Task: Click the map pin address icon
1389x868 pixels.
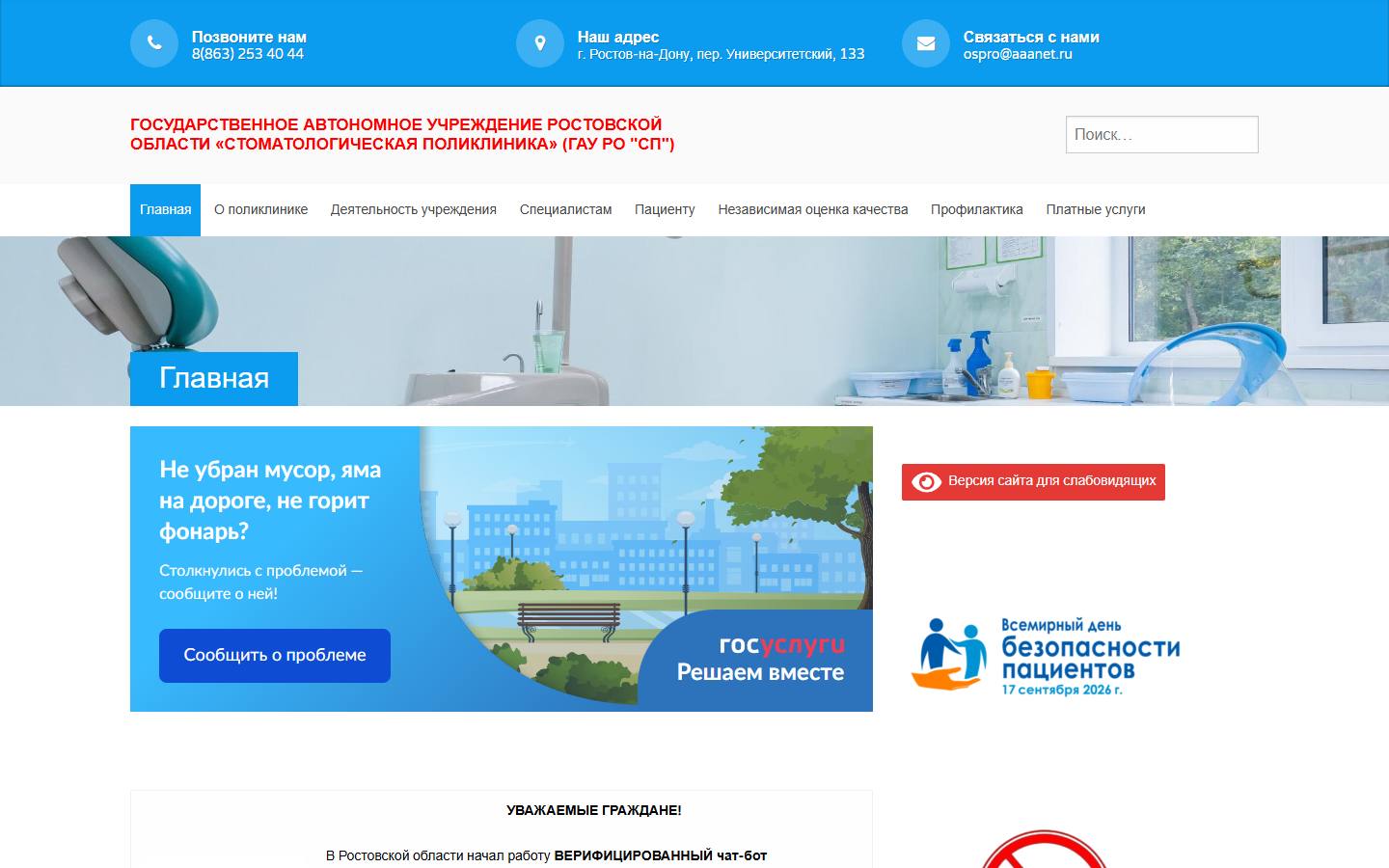Action: pos(540,43)
